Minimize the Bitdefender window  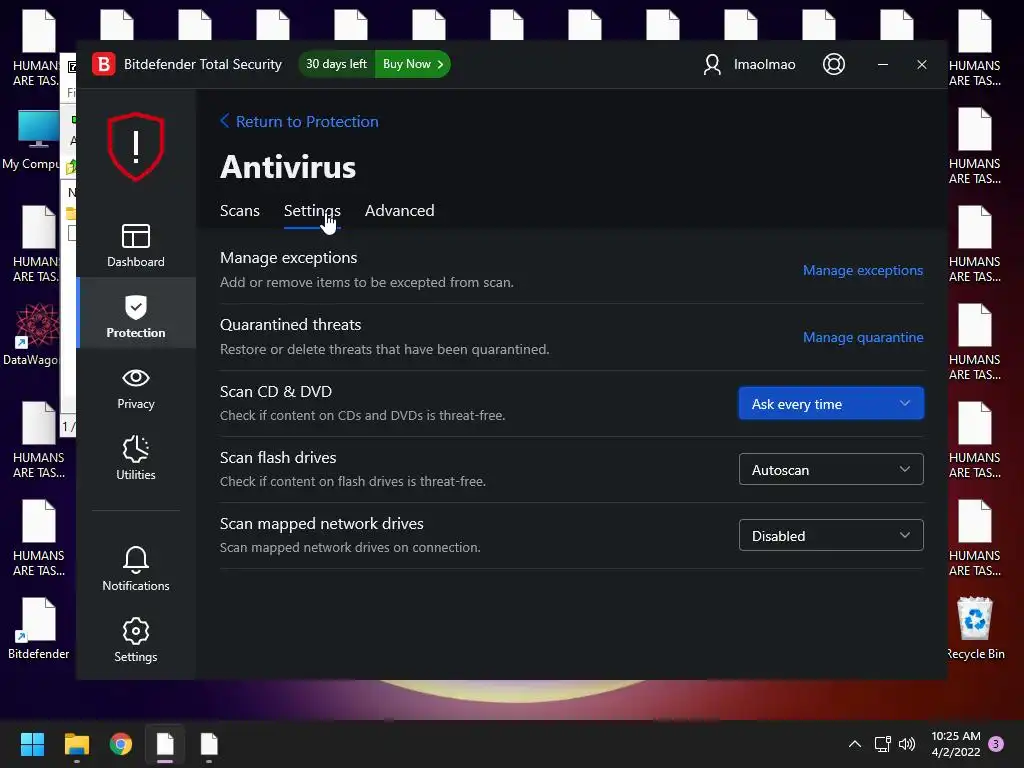[x=883, y=64]
